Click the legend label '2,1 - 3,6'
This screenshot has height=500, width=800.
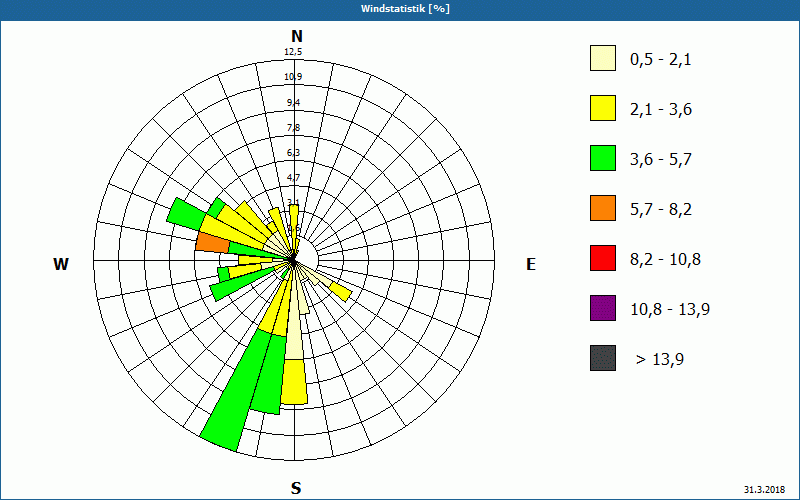tap(661, 110)
